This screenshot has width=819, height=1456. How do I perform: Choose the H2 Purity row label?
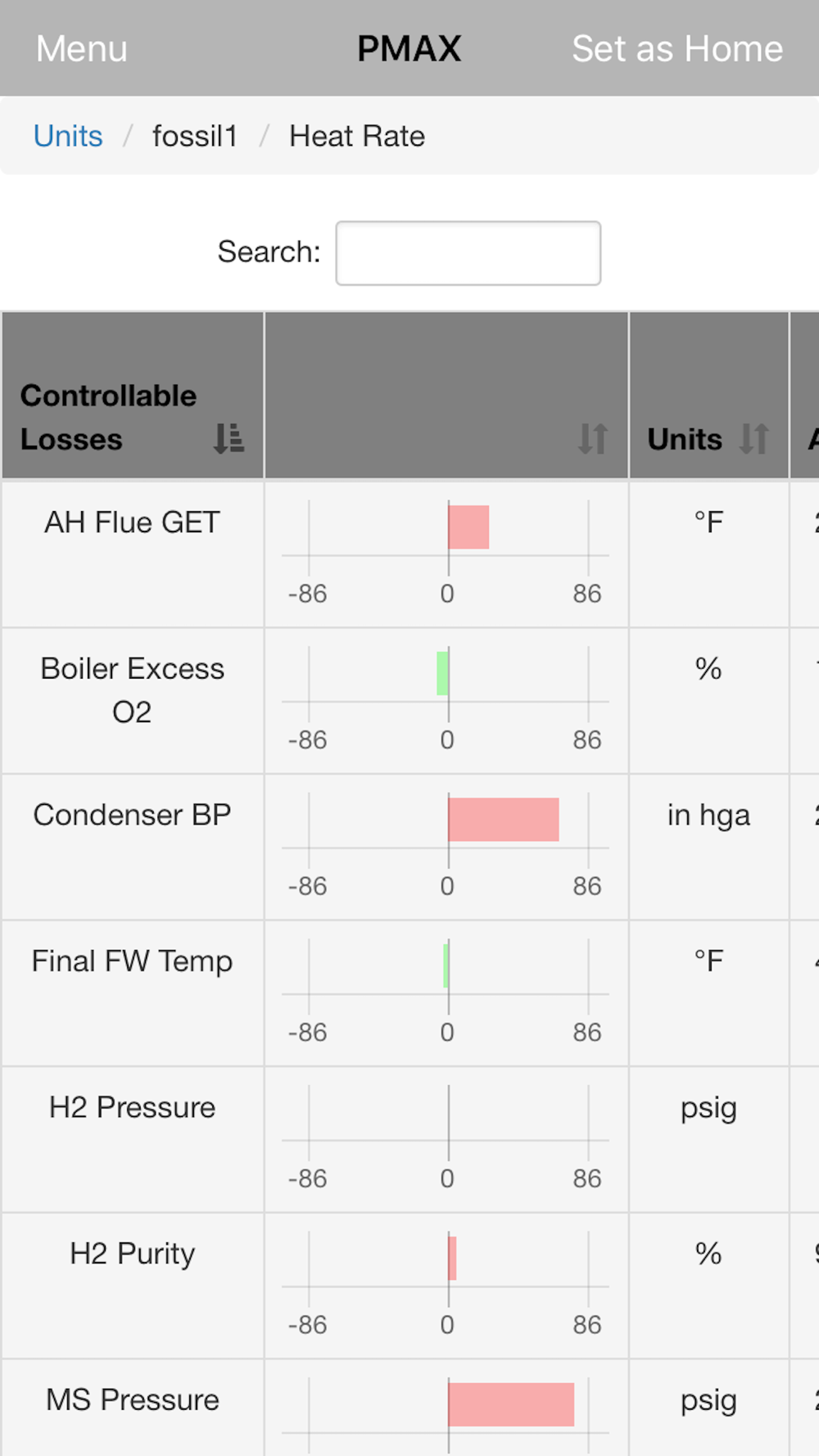[132, 1254]
